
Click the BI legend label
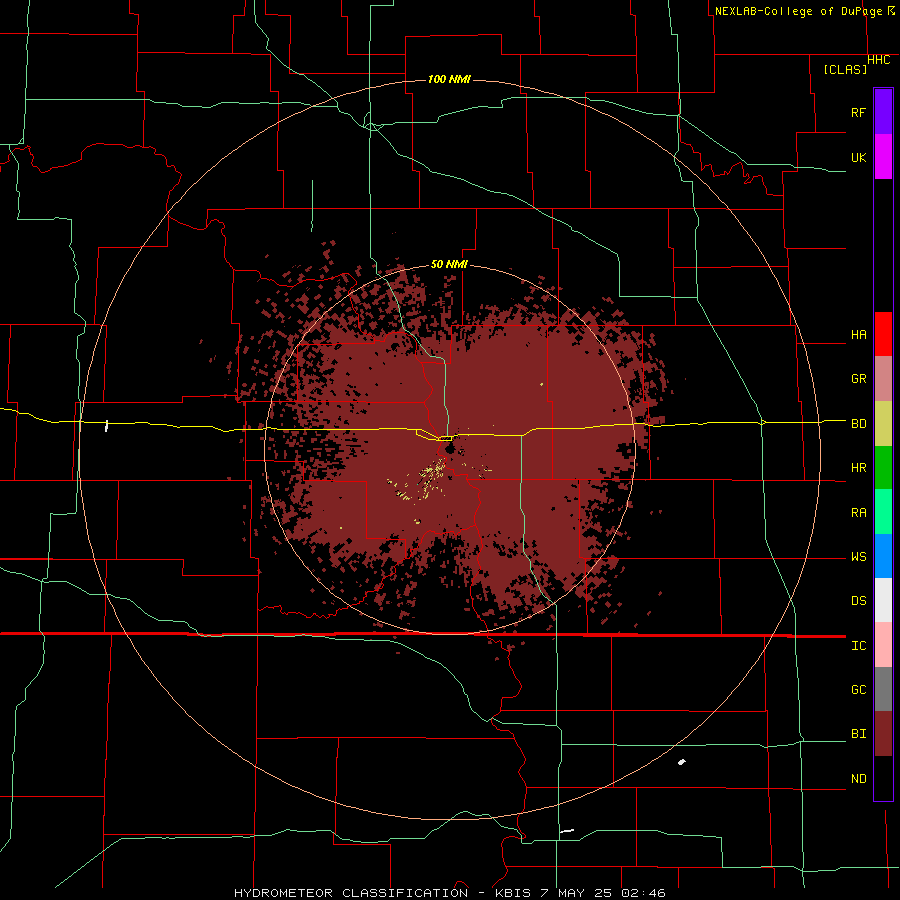858,734
